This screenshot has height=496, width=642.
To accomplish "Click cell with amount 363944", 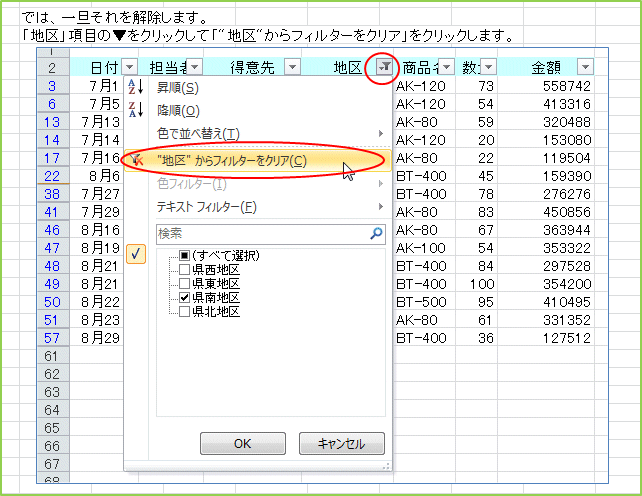I will (x=545, y=230).
